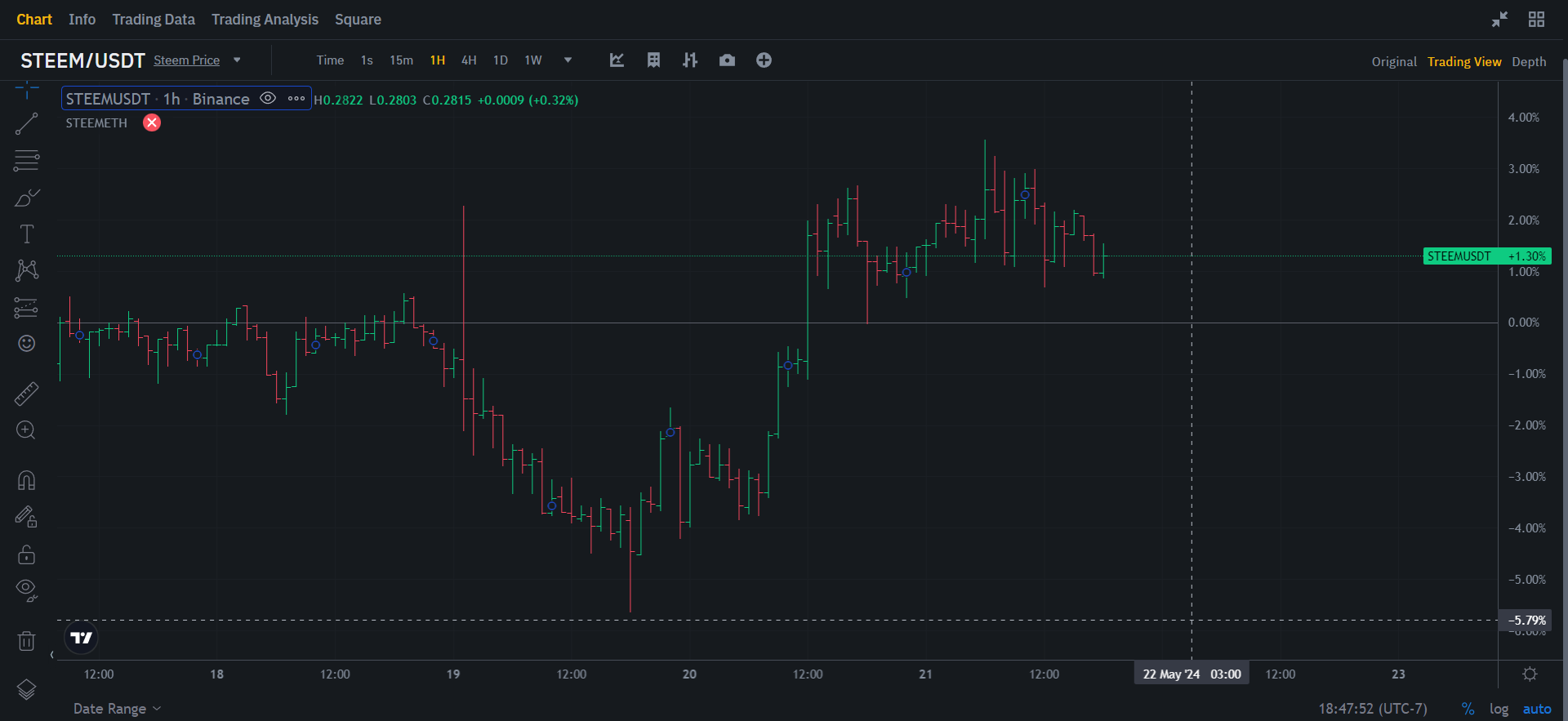Image resolution: width=1568 pixels, height=721 pixels.
Task: Select the 4H interval
Action: tap(469, 60)
